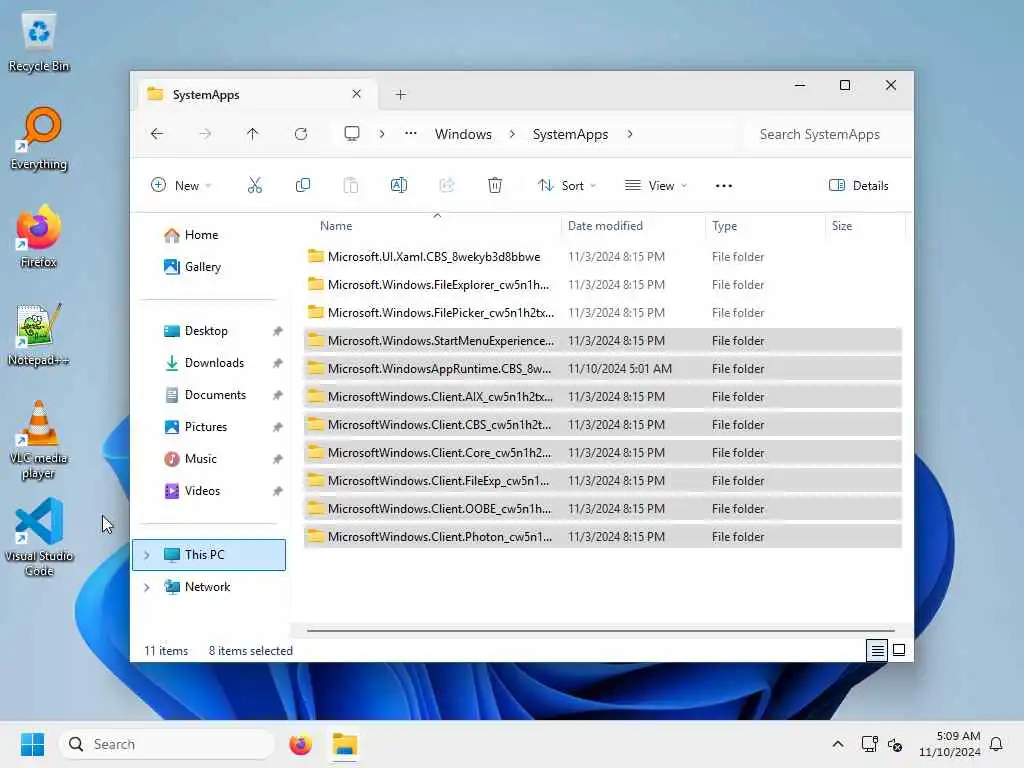Screen dimensions: 1024x768
Task: Click Firefox icon in the taskbar
Action: (300, 744)
